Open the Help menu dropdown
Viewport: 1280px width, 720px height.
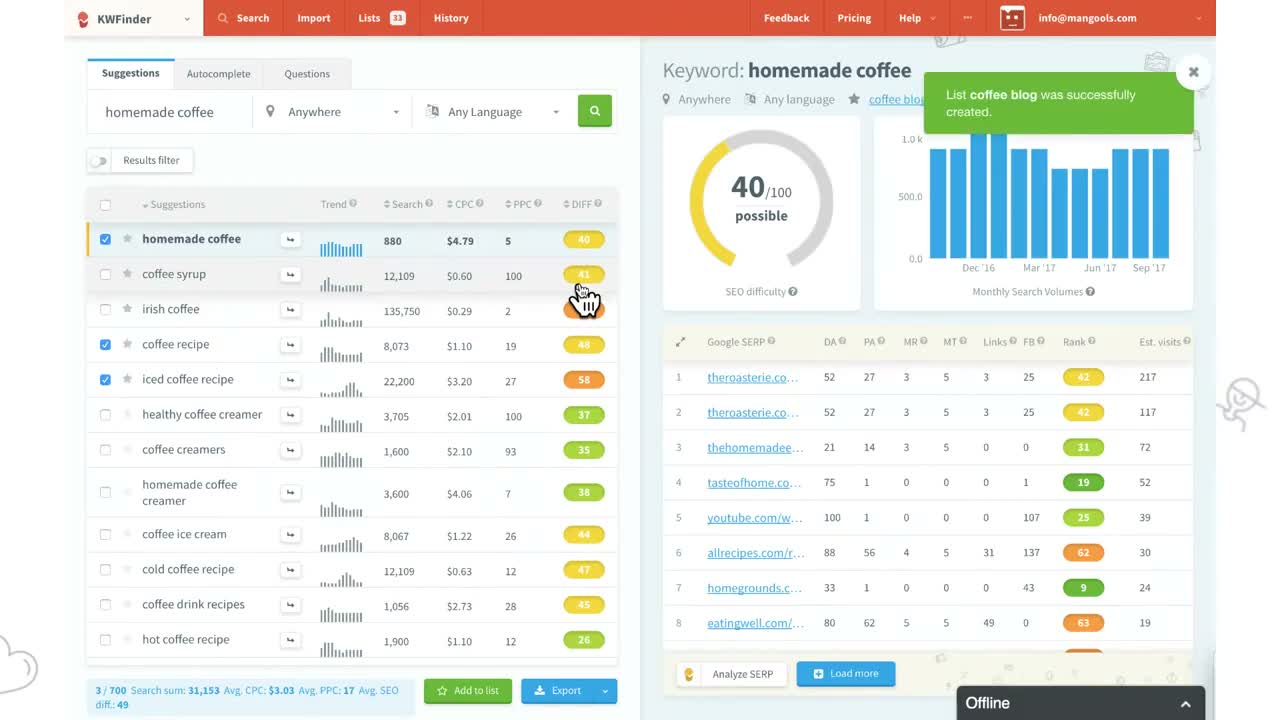[x=916, y=18]
